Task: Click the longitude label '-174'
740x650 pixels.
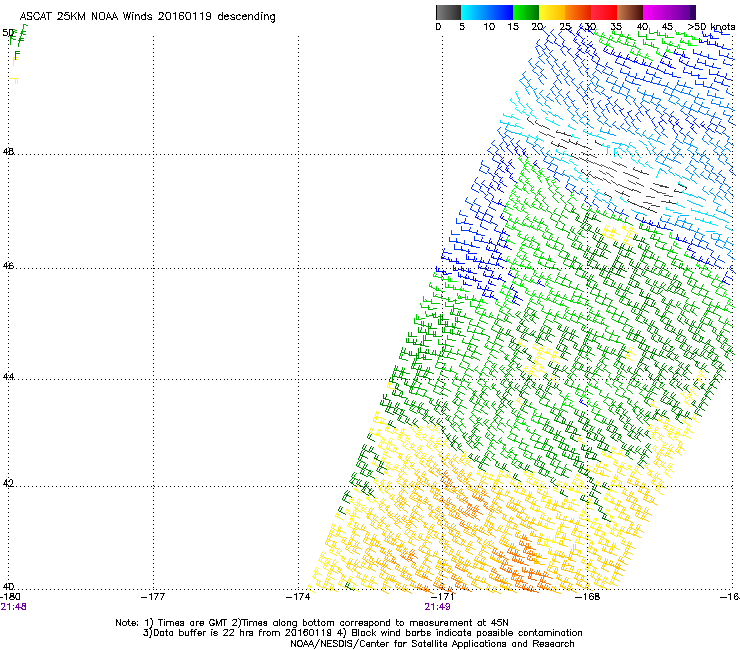Action: click(x=298, y=597)
